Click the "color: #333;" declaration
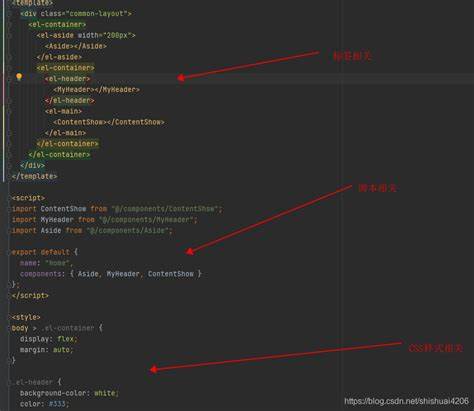 tap(45, 404)
